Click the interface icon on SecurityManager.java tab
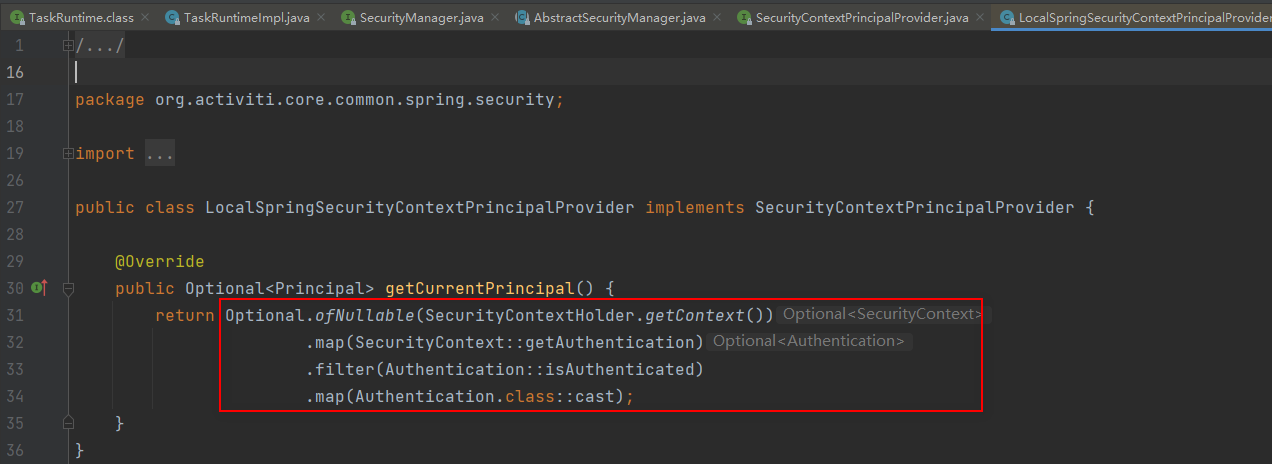This screenshot has width=1272, height=464. coord(348,19)
